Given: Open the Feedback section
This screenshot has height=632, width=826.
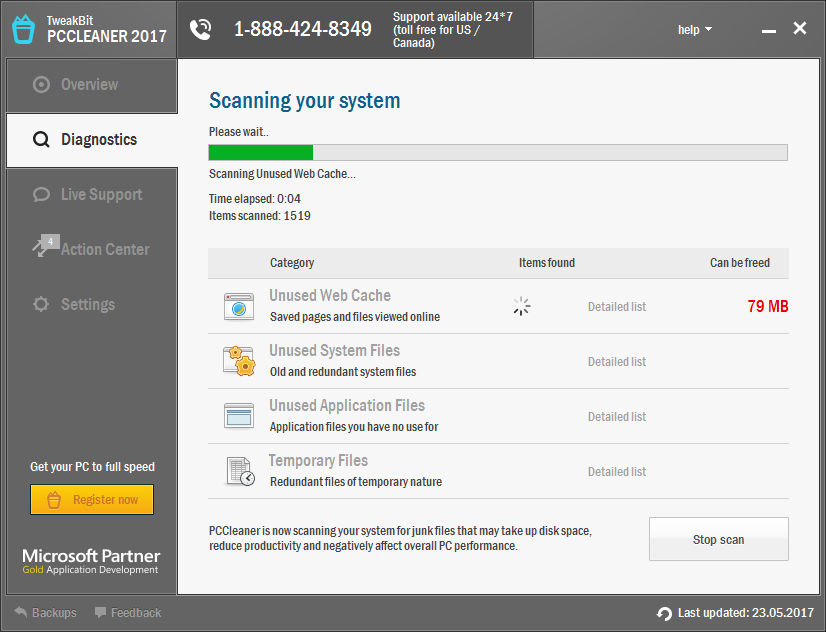Looking at the screenshot, I should (x=127, y=612).
